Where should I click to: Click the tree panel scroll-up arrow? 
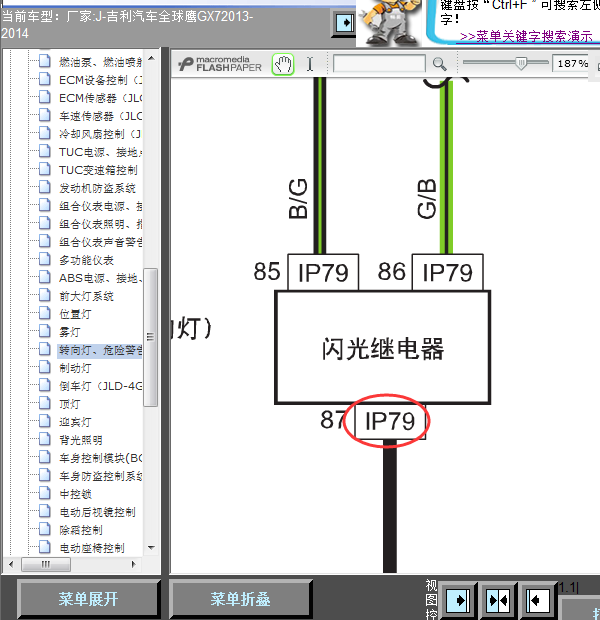151,59
